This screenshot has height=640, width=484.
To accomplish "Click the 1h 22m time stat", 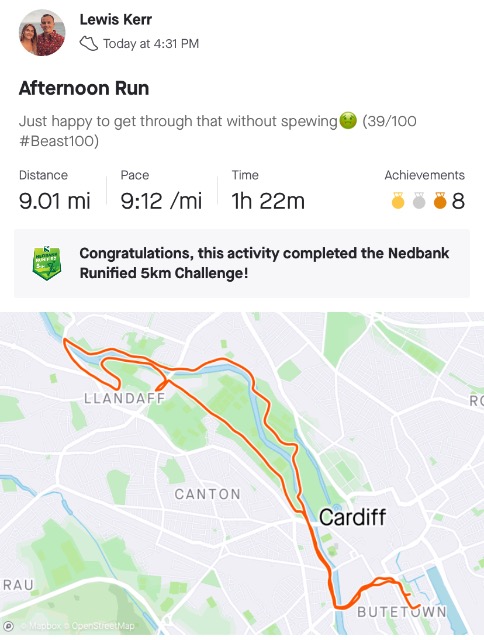I will 268,201.
